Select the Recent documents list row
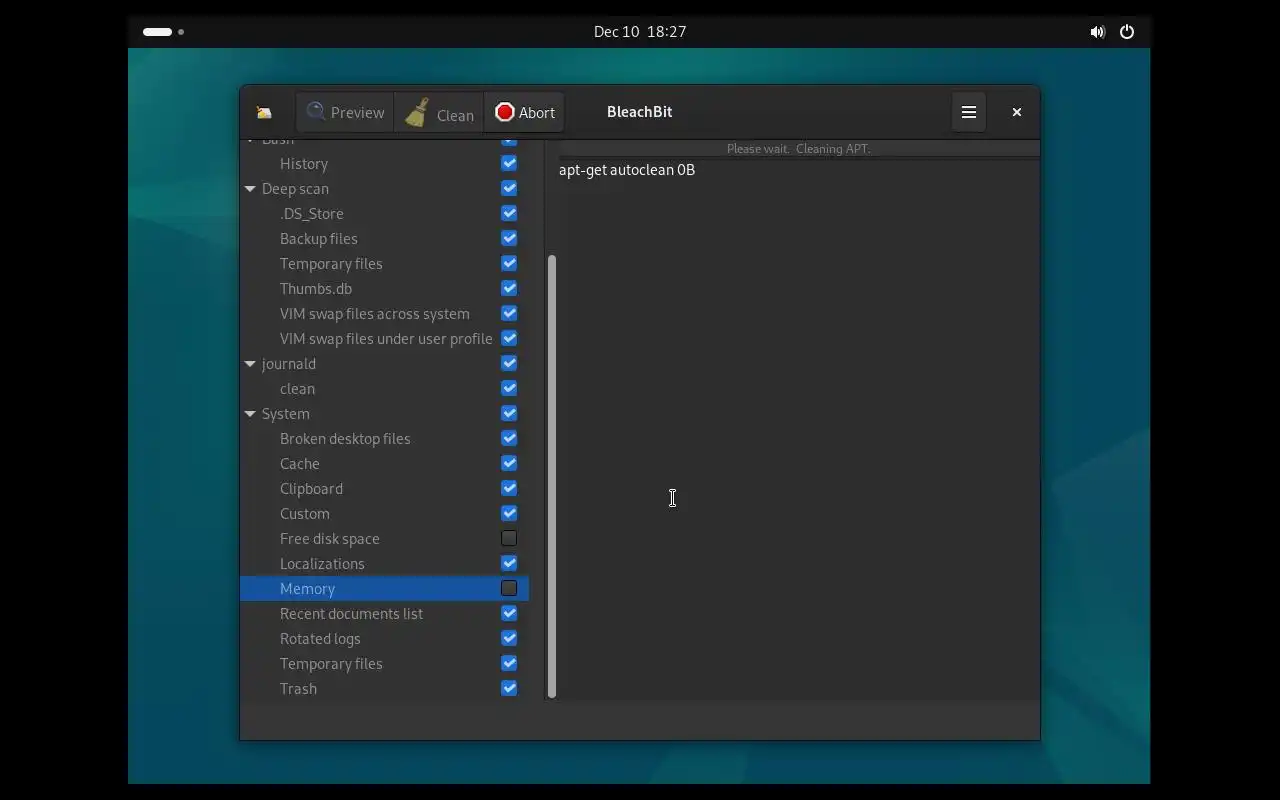The image size is (1280, 800). pos(384,613)
